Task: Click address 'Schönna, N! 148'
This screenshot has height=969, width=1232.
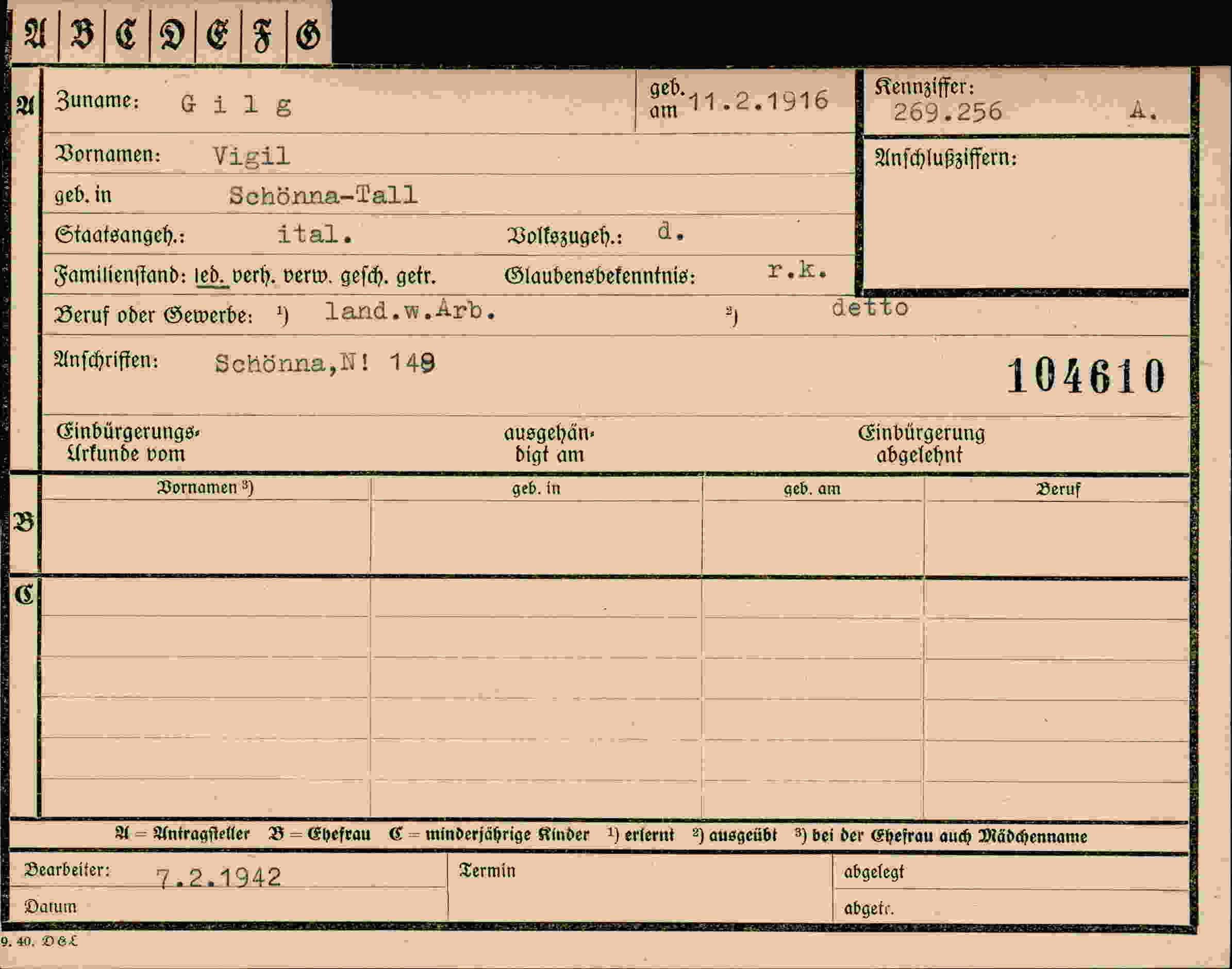Action: (x=325, y=363)
